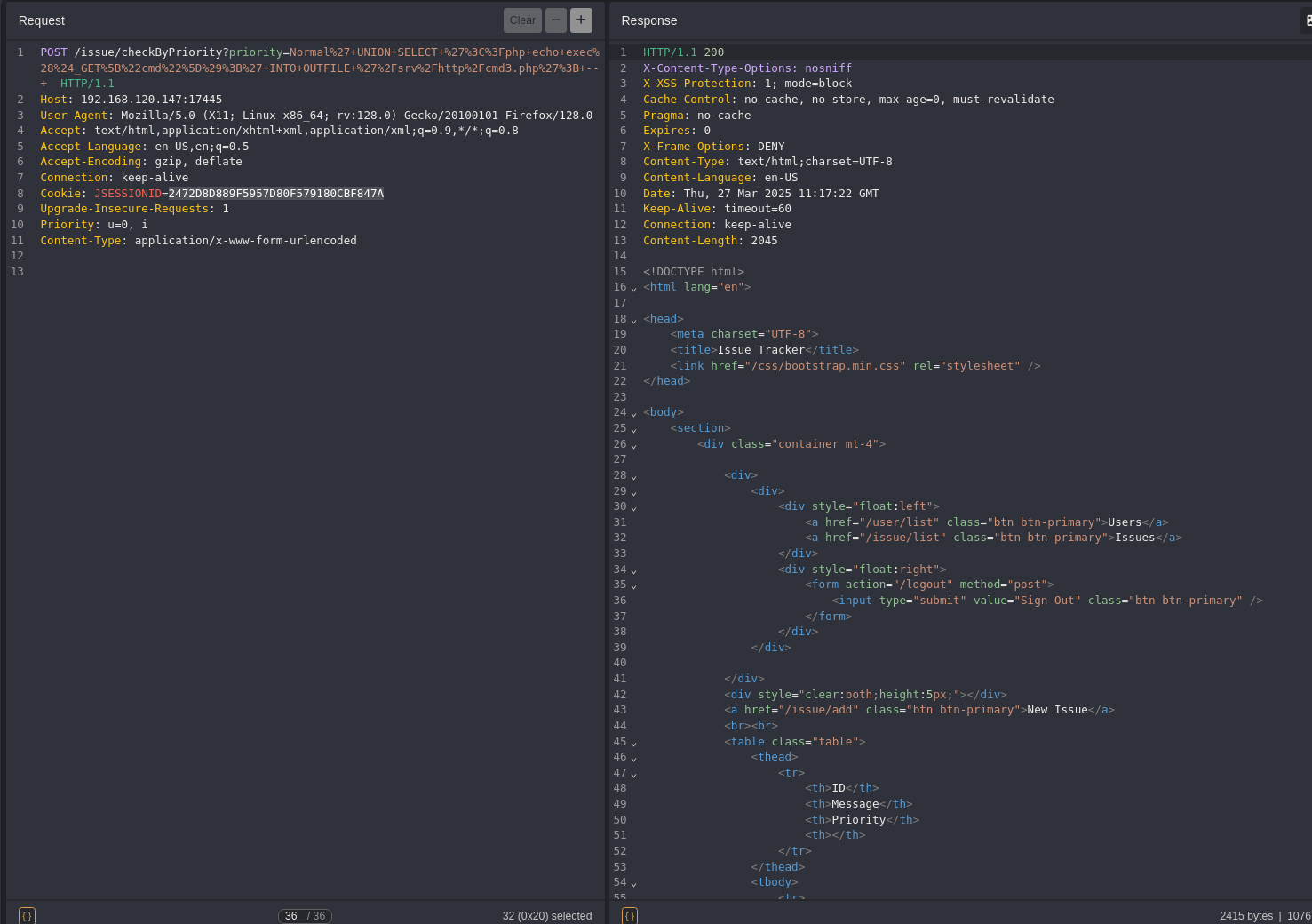The height and width of the screenshot is (924, 1312).
Task: Click the Pragma: no-cache header
Action: (697, 115)
